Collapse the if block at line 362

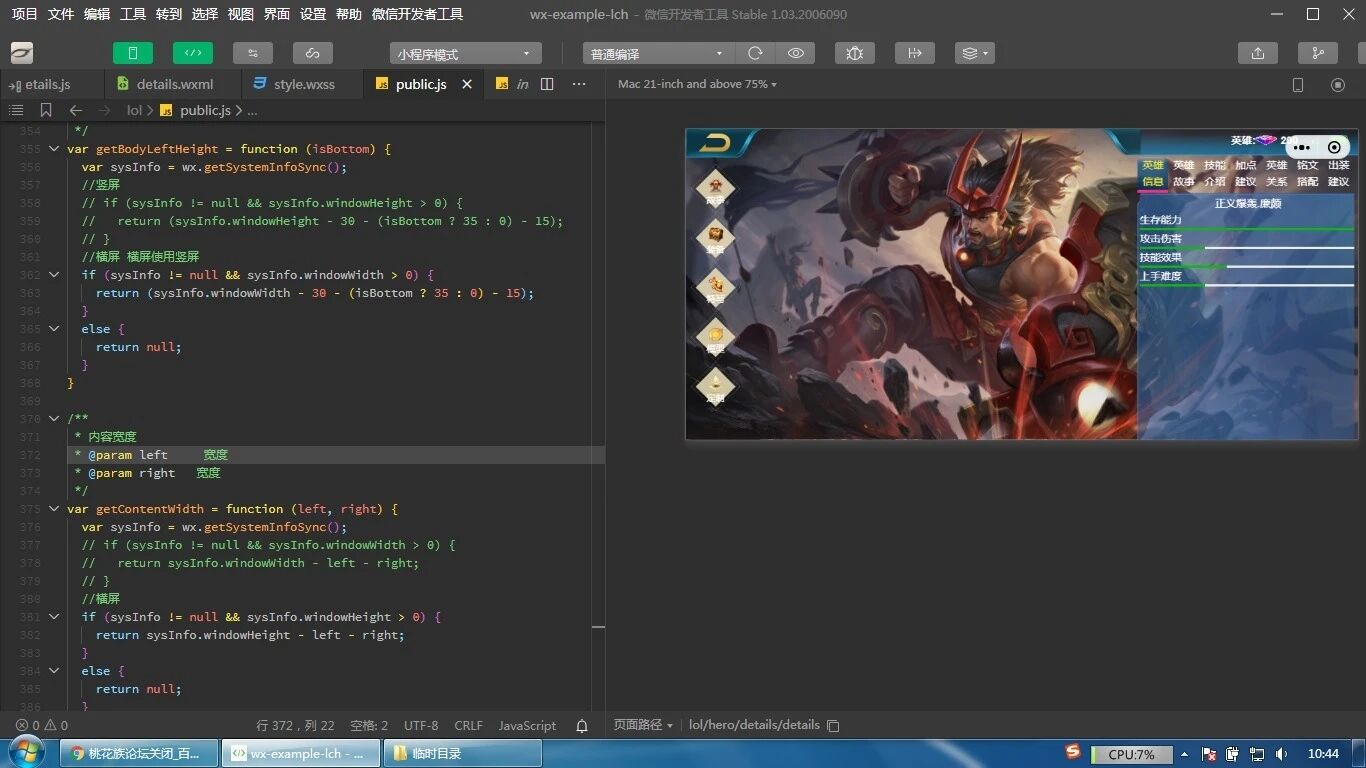[x=54, y=275]
